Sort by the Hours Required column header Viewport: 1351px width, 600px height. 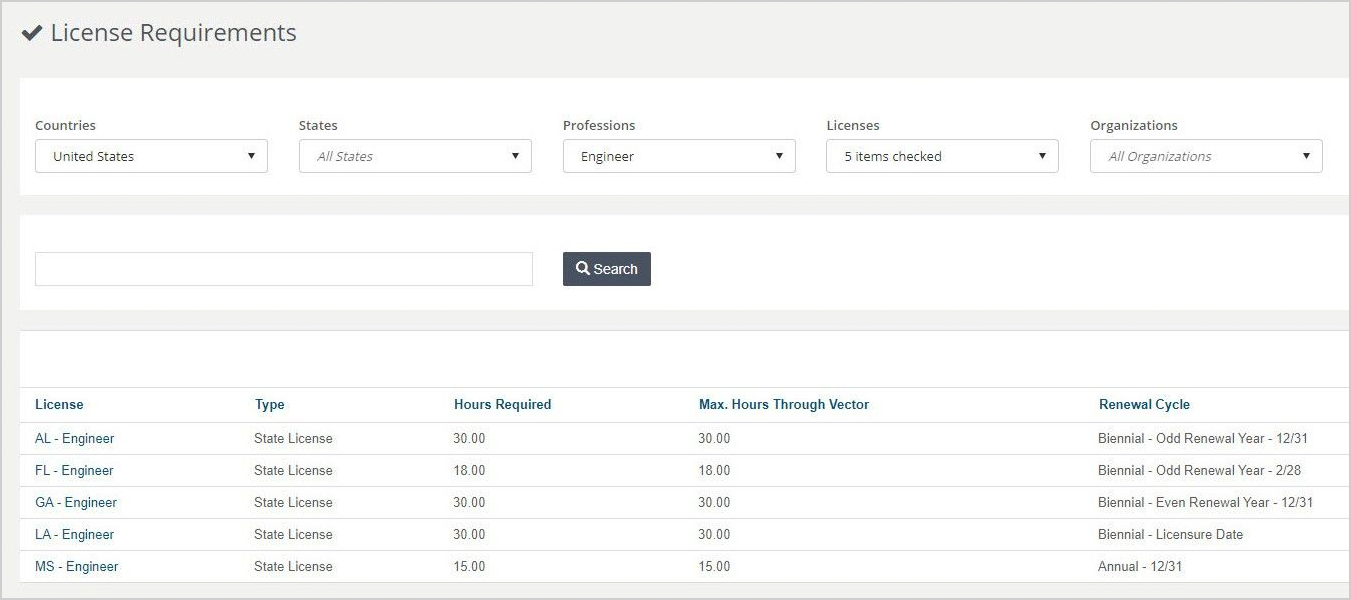[x=503, y=405]
